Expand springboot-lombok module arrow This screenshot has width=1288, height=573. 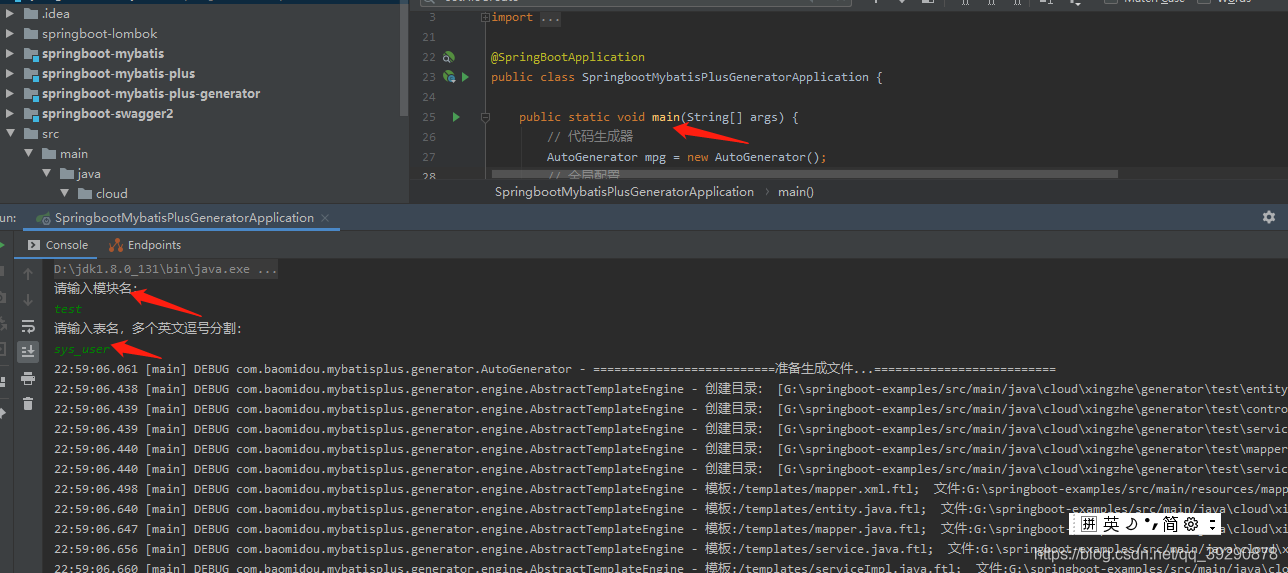tap(10, 33)
